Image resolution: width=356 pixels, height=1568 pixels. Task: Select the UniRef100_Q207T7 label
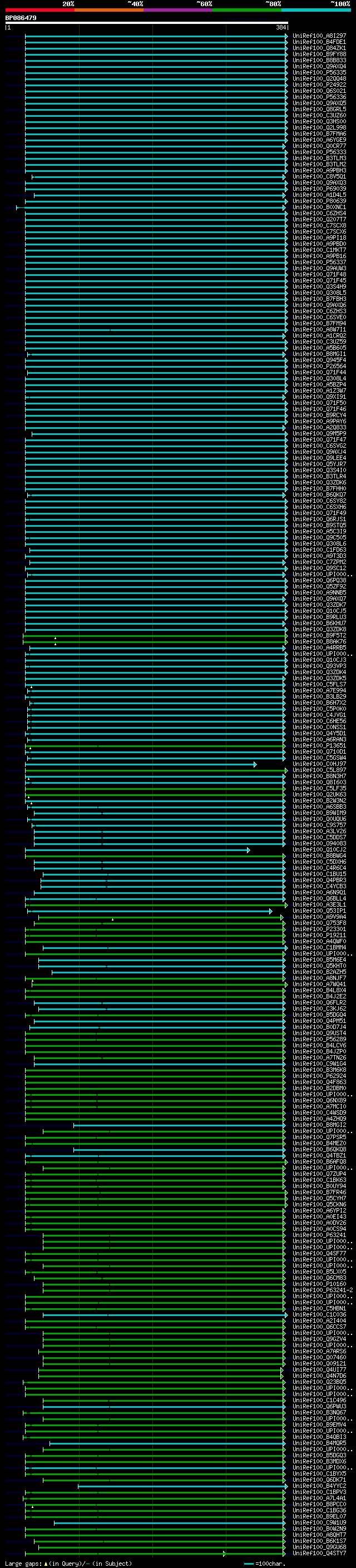[x=319, y=220]
